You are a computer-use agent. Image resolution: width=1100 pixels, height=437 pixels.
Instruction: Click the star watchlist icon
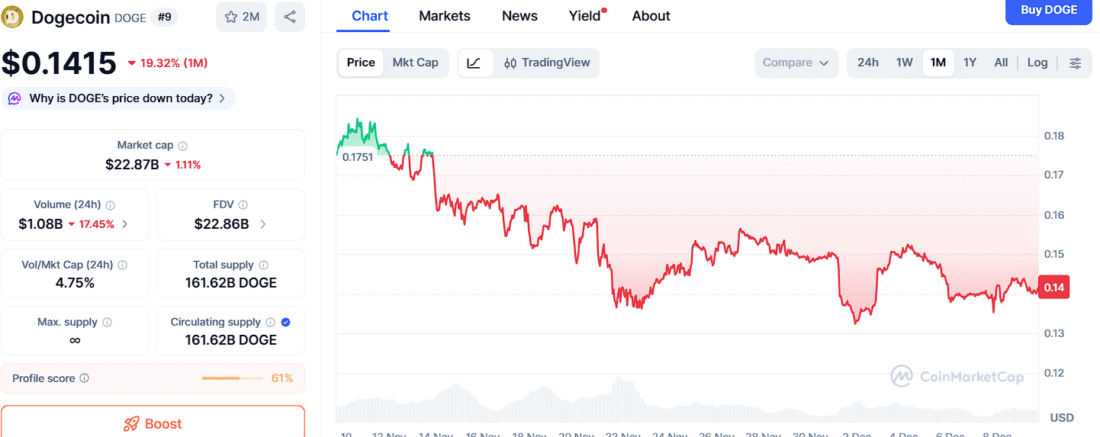[231, 17]
